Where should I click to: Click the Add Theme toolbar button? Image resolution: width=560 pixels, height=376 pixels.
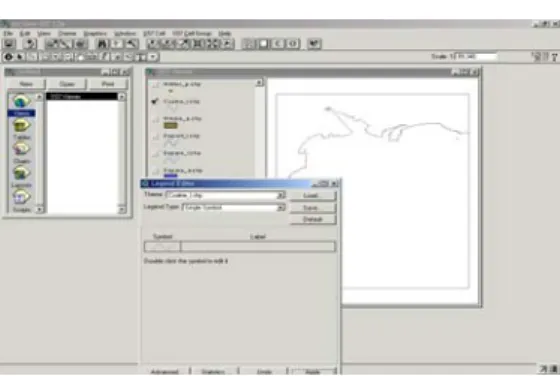point(30,44)
